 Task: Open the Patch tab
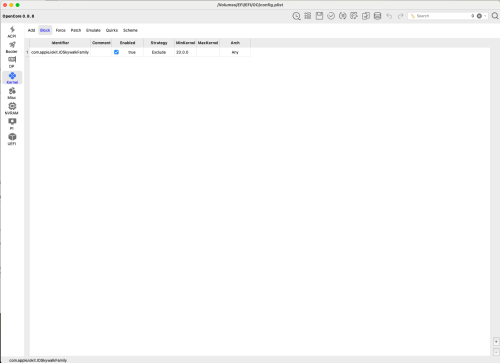pyautogui.click(x=76, y=30)
